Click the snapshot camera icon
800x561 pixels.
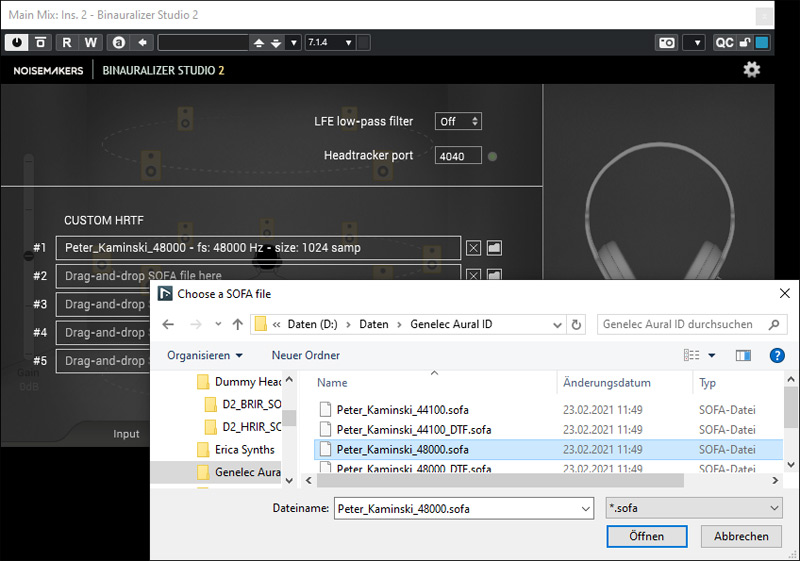coord(666,42)
